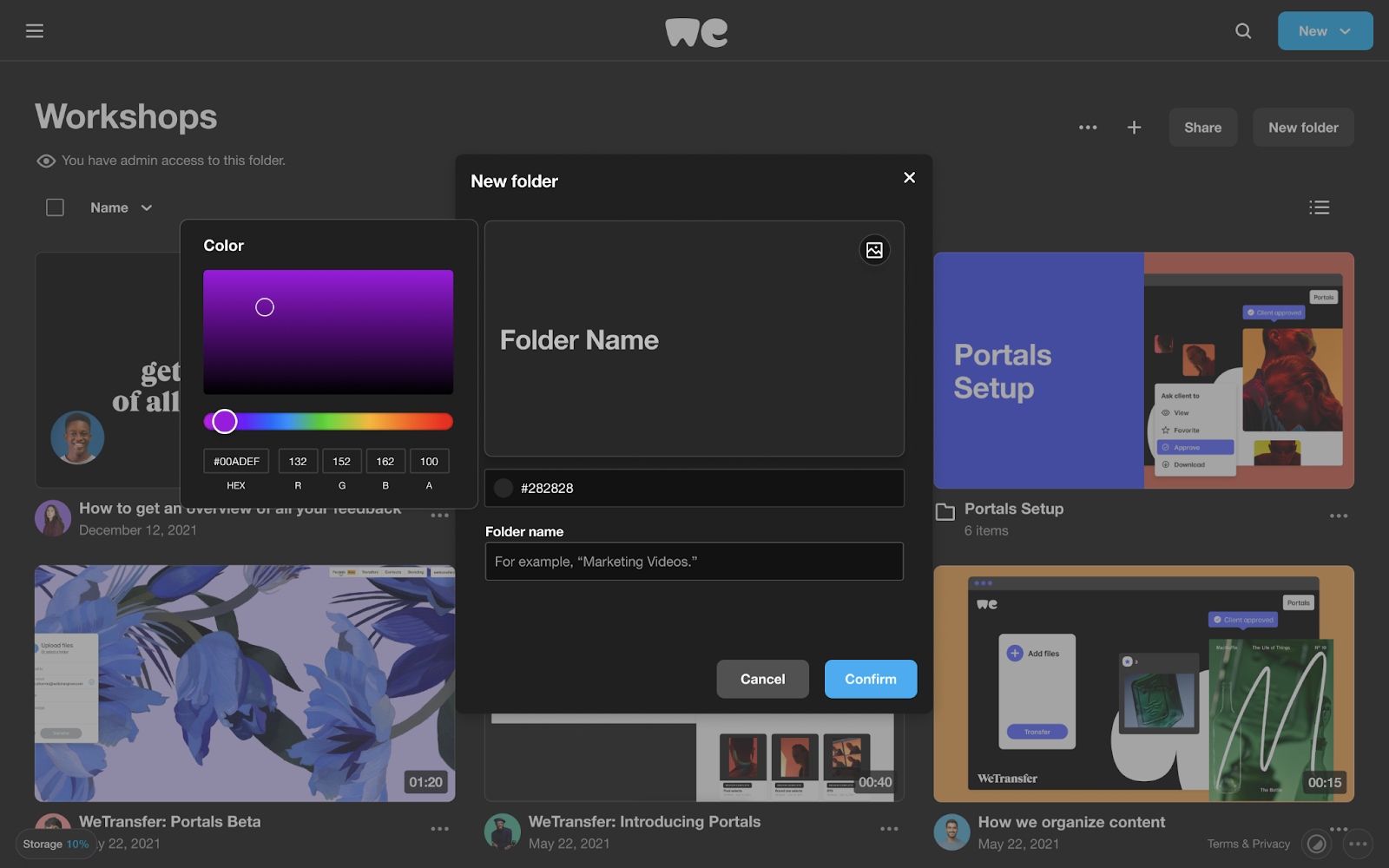
Task: Open the New dropdown button
Action: coord(1325,31)
